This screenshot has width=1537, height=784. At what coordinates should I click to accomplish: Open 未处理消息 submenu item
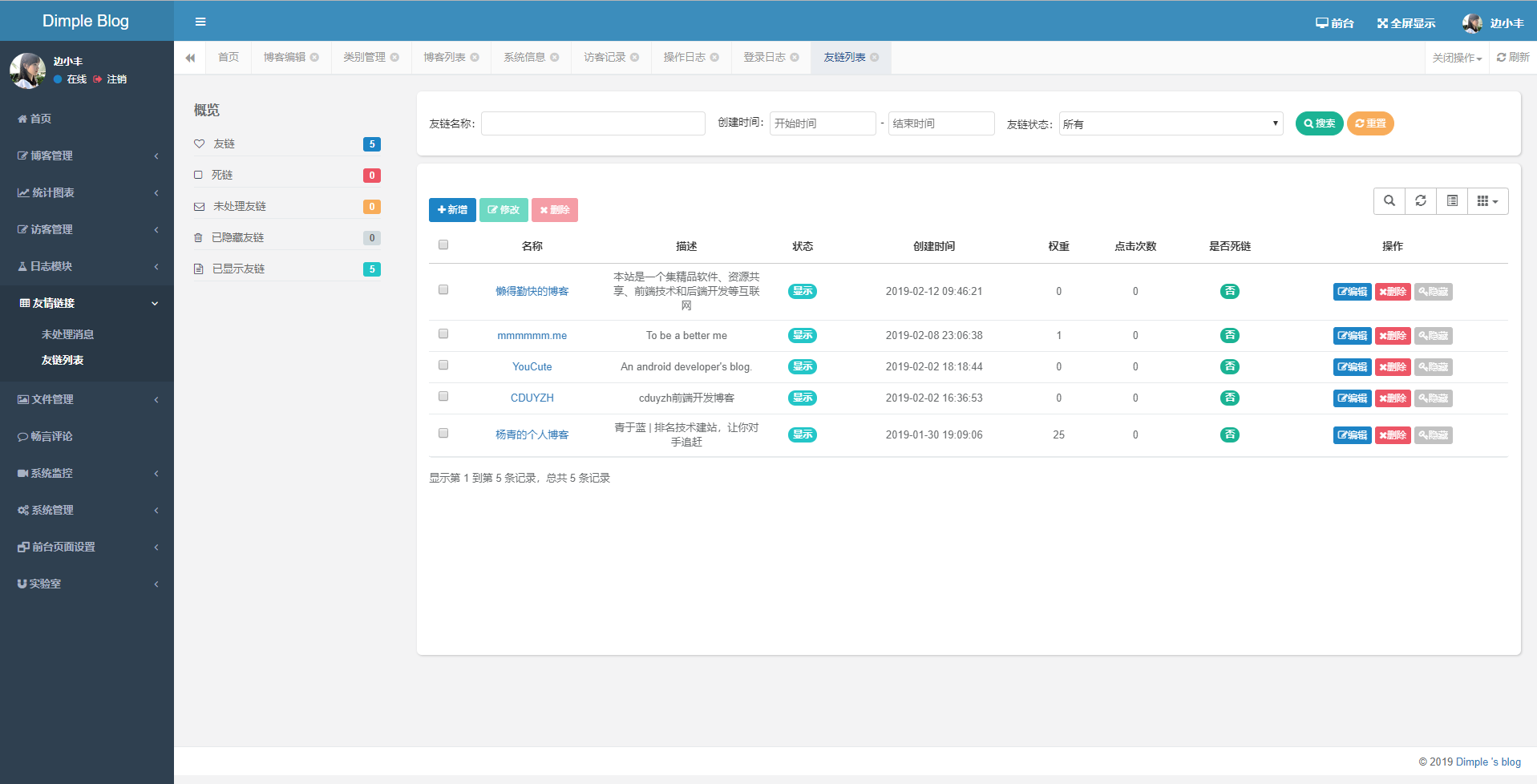click(67, 334)
